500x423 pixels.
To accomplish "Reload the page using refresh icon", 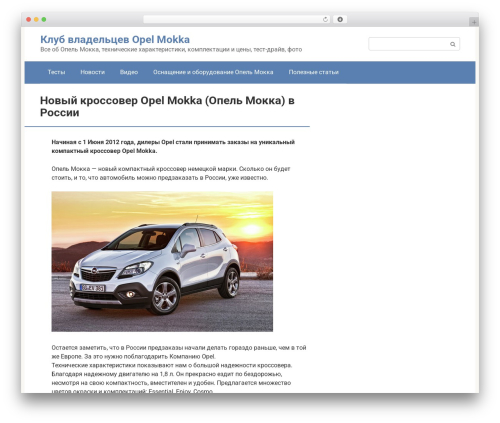I will (325, 19).
